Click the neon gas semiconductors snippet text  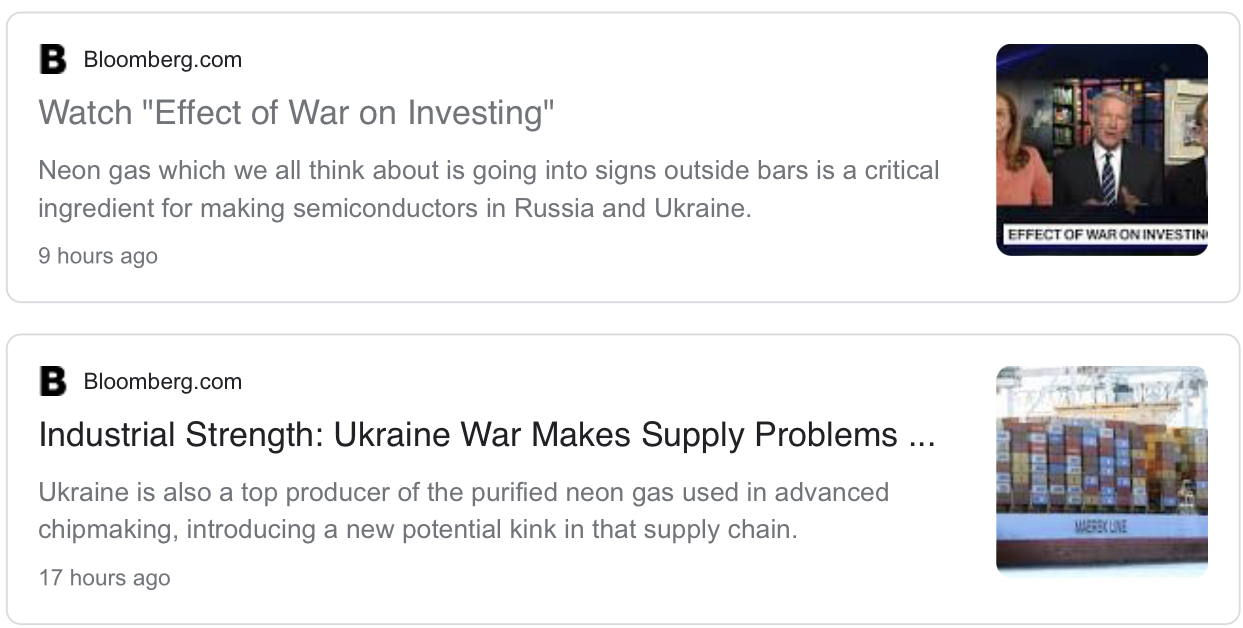click(488, 190)
